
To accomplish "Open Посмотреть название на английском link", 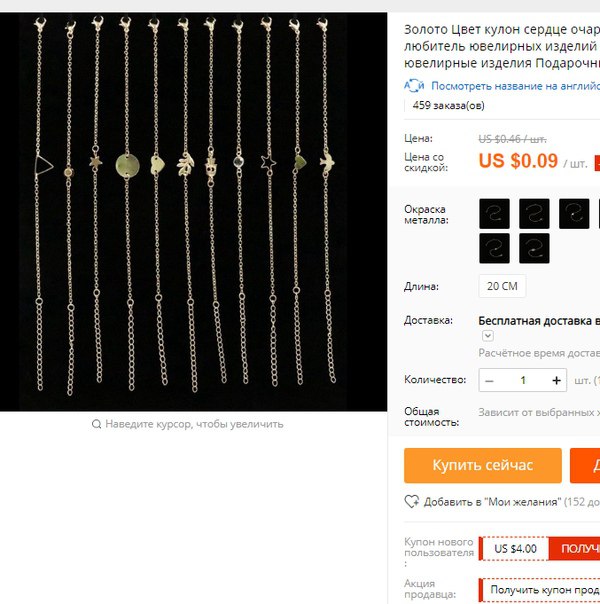I will pyautogui.click(x=515, y=86).
